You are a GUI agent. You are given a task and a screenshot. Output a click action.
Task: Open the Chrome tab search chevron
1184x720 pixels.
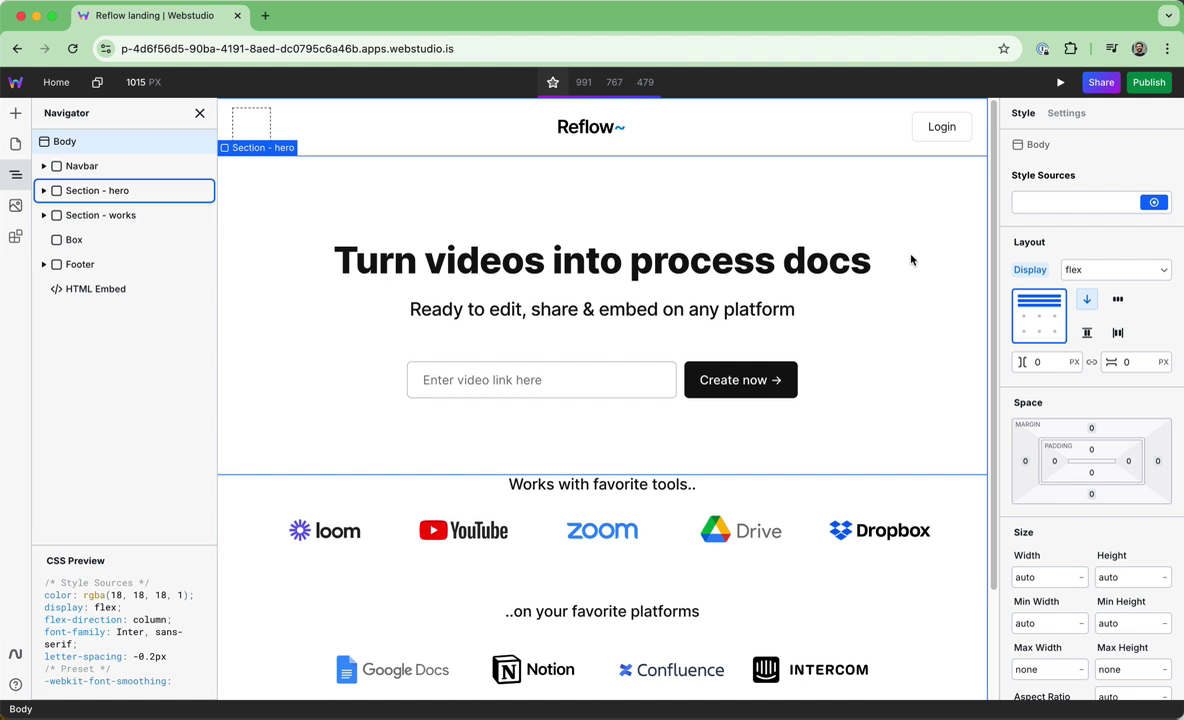(1168, 16)
